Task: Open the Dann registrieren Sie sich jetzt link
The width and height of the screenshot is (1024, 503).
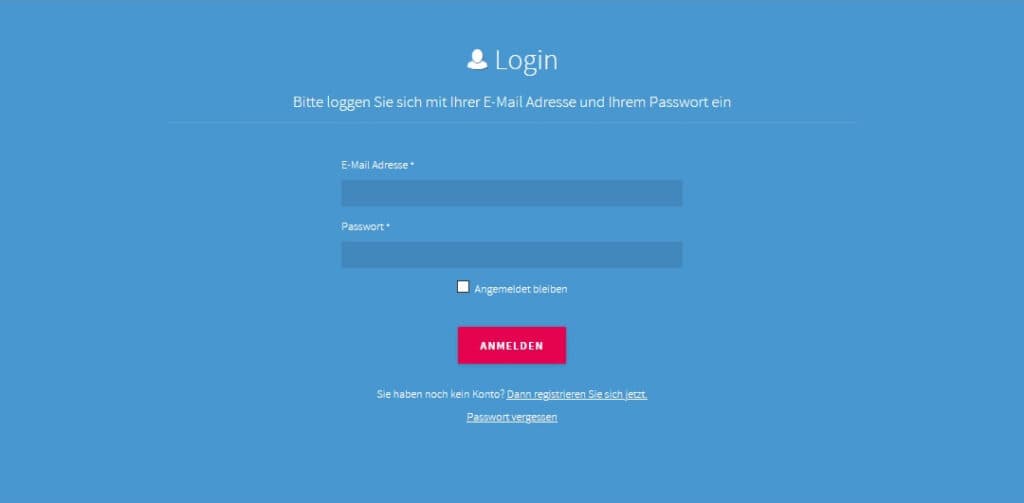Action: (x=577, y=395)
